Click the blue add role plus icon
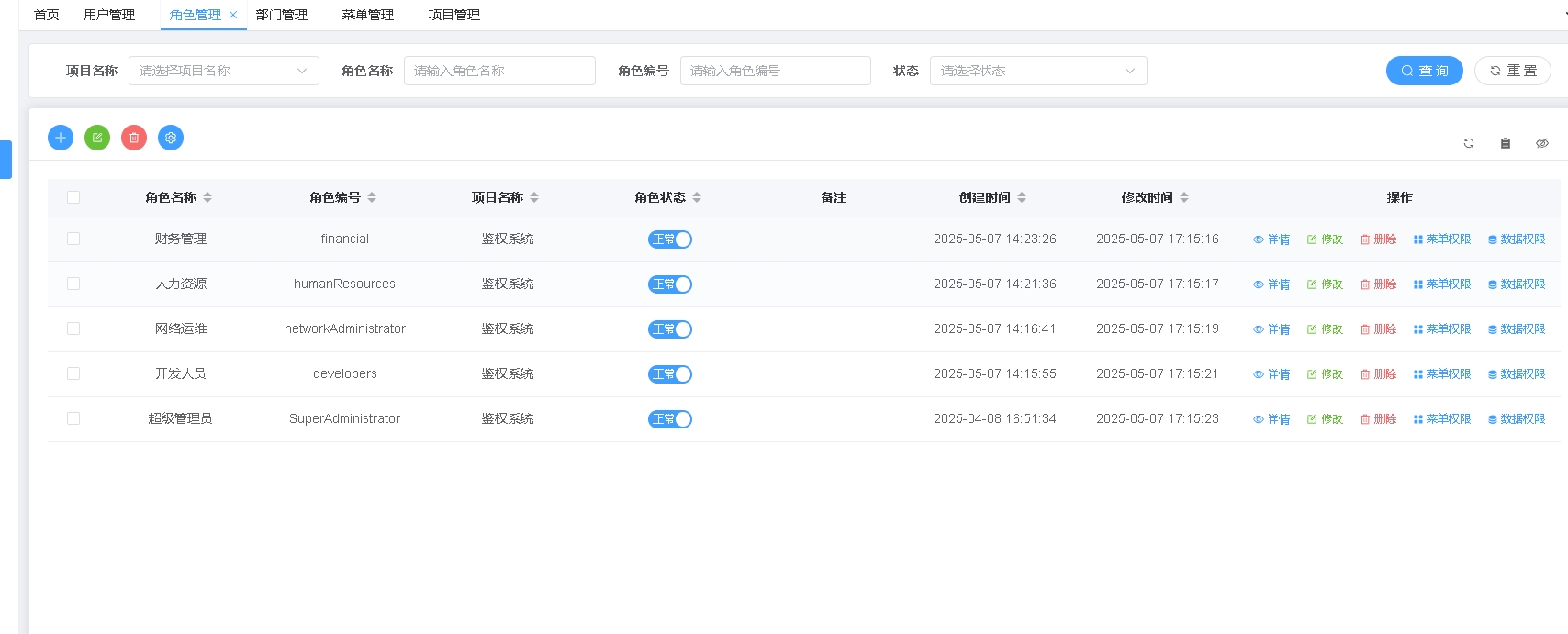The height and width of the screenshot is (634, 1568). click(x=61, y=138)
